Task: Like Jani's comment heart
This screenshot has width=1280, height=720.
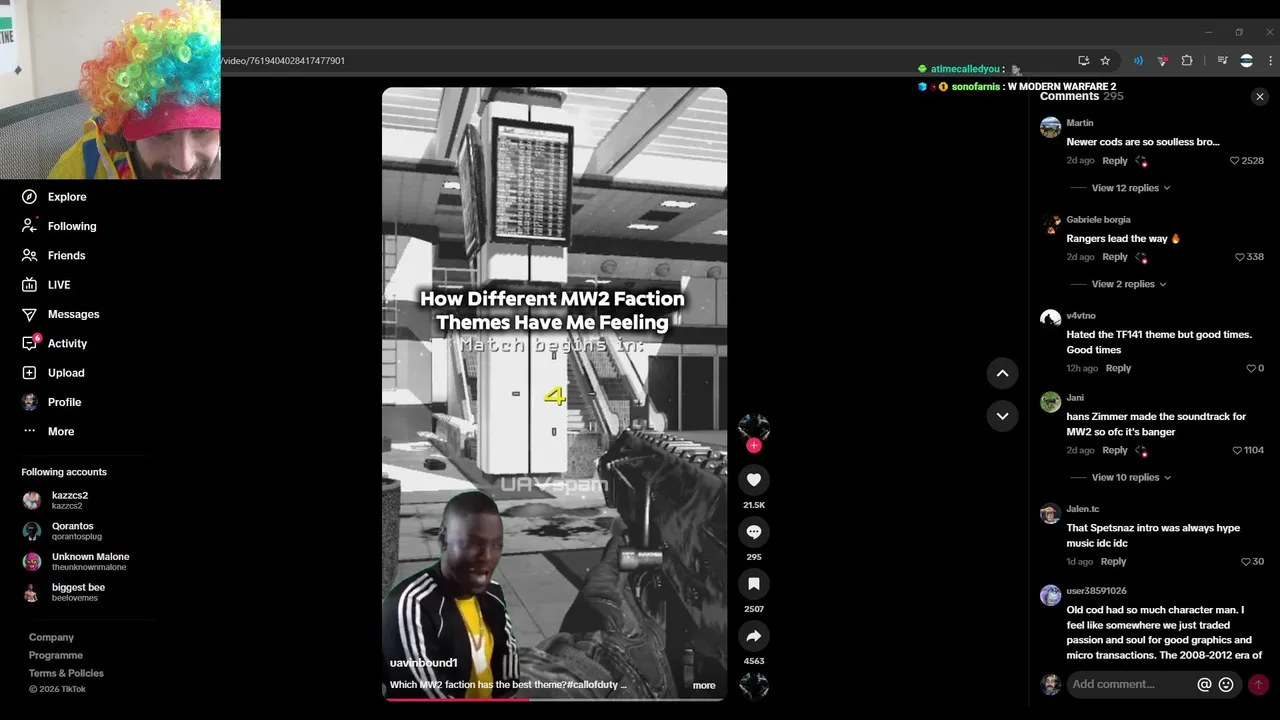Action: pos(1238,450)
